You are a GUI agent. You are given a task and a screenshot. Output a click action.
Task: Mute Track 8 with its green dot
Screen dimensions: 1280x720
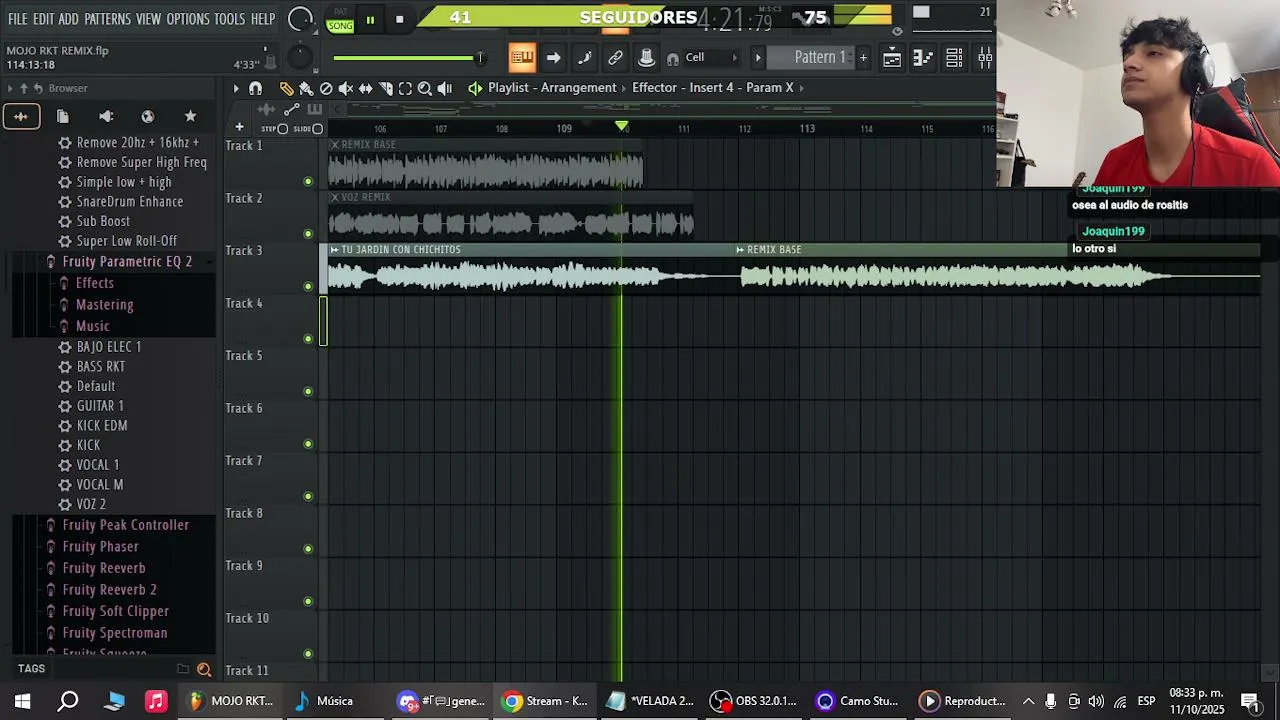308,549
